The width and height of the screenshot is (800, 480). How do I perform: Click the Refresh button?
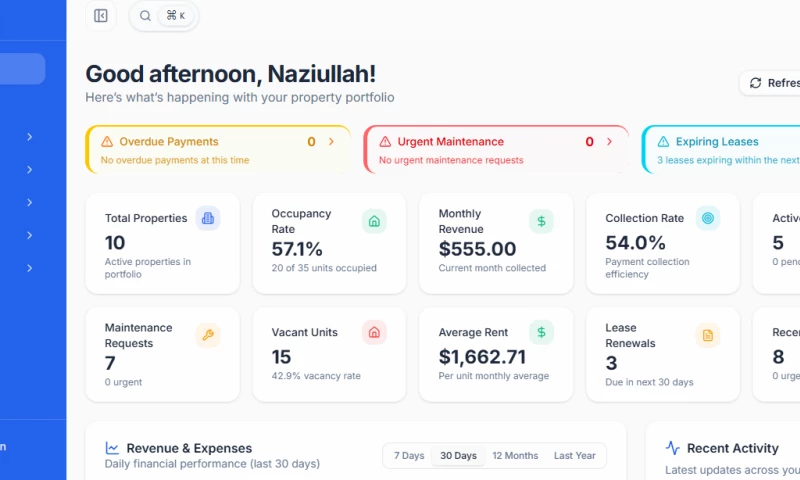(770, 83)
